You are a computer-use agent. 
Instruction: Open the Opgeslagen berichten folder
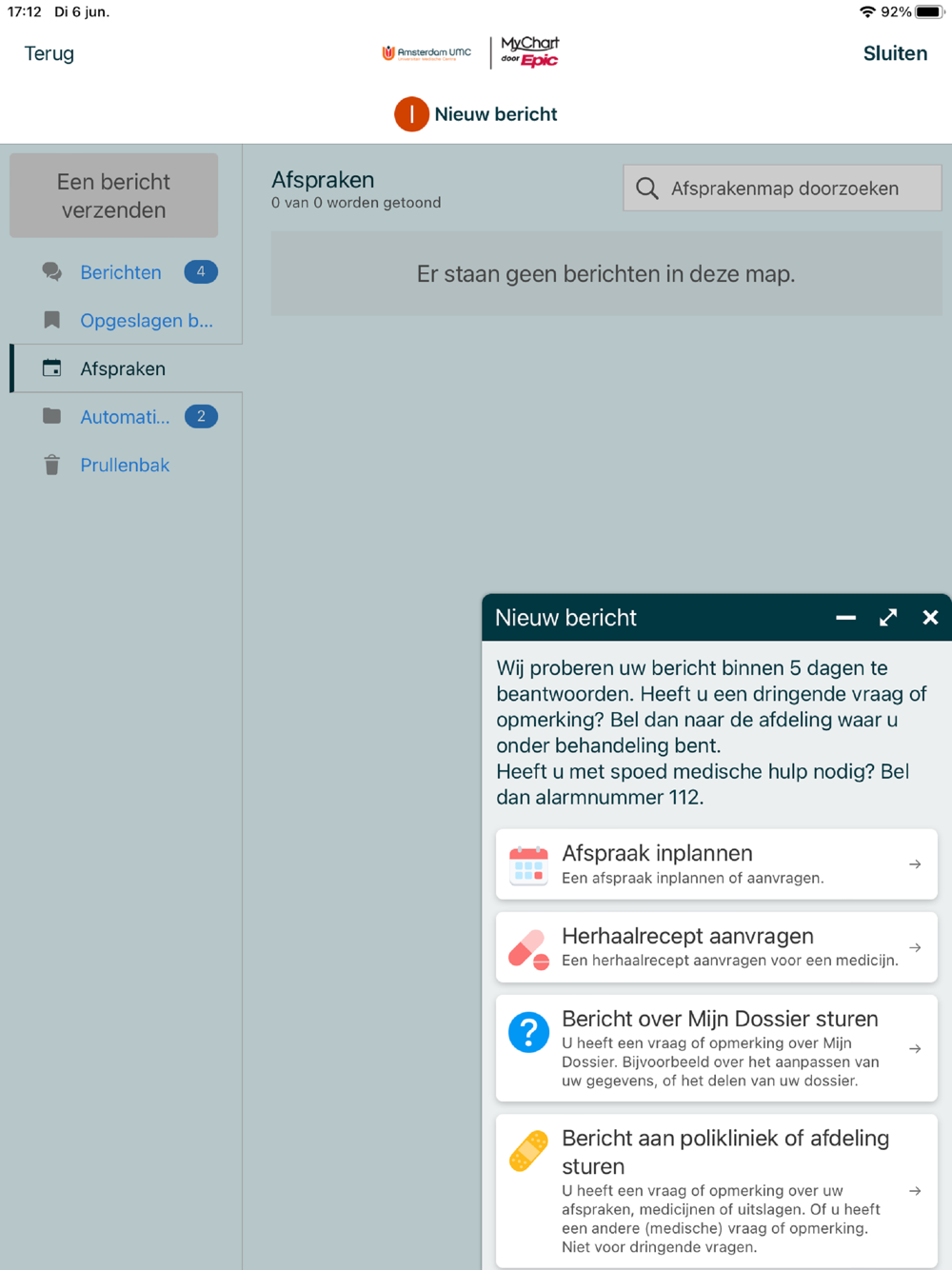[147, 320]
